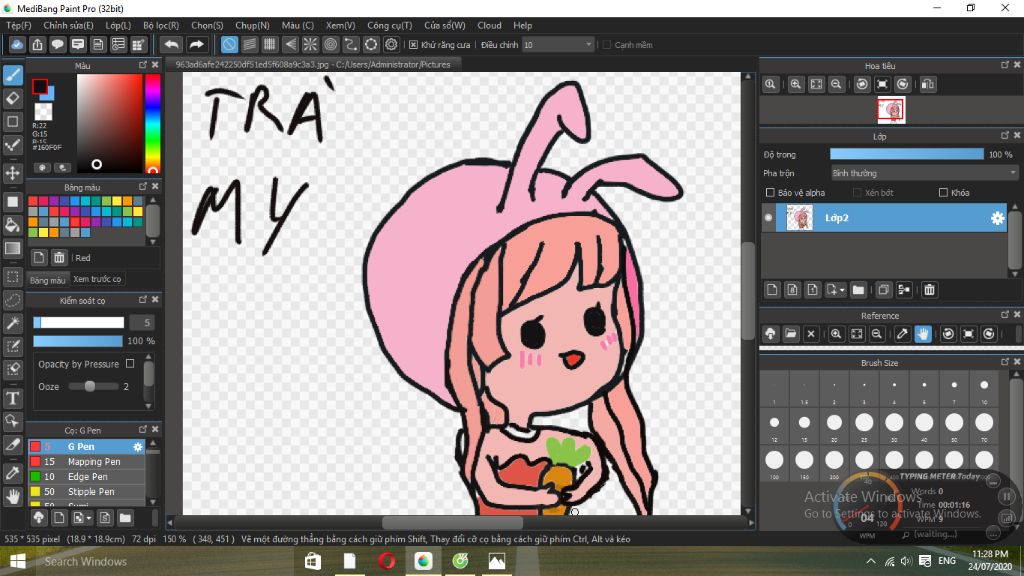Select the Brush tool in left toolbar
The height and width of the screenshot is (576, 1024).
pos(12,75)
